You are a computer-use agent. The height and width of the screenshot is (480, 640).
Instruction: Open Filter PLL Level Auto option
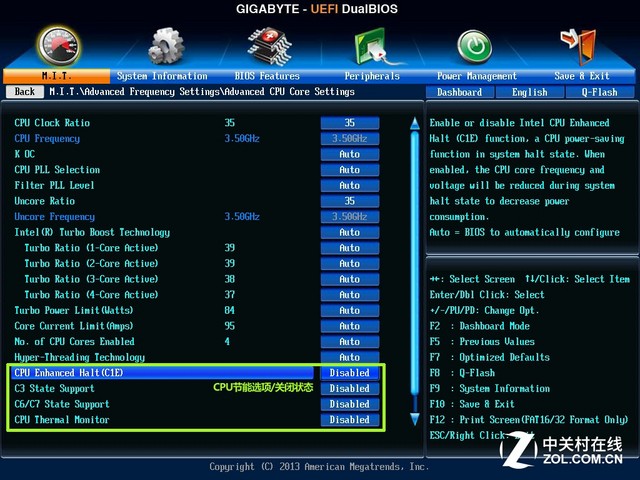[x=350, y=185]
